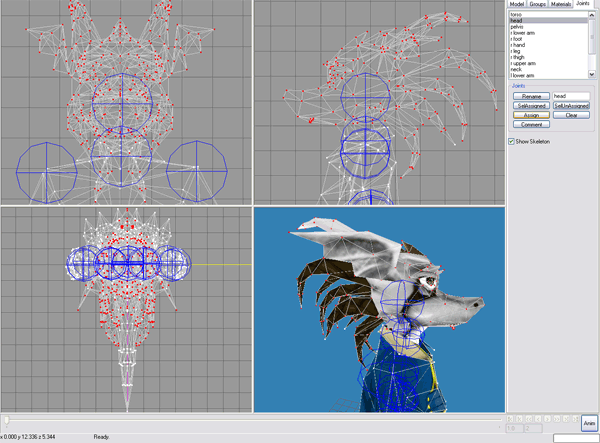
Task: Click the total frames field showing 2
Action: tap(533, 428)
